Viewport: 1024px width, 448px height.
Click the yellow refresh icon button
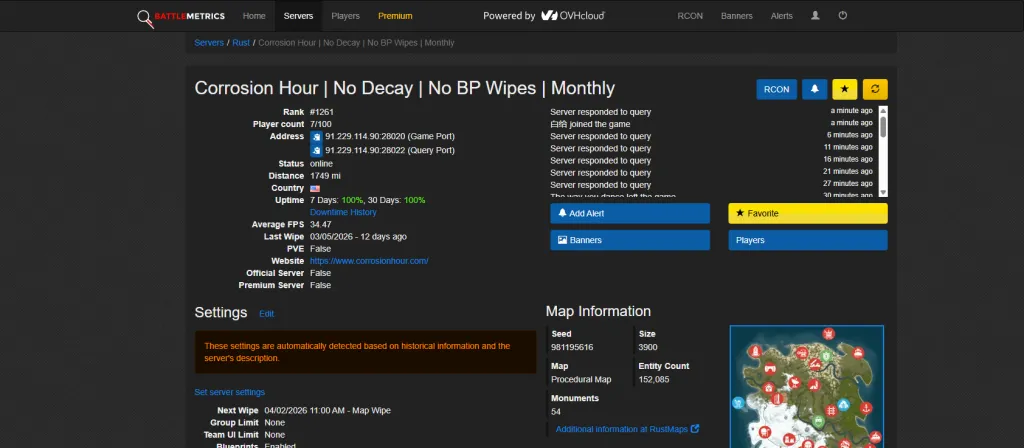click(875, 89)
